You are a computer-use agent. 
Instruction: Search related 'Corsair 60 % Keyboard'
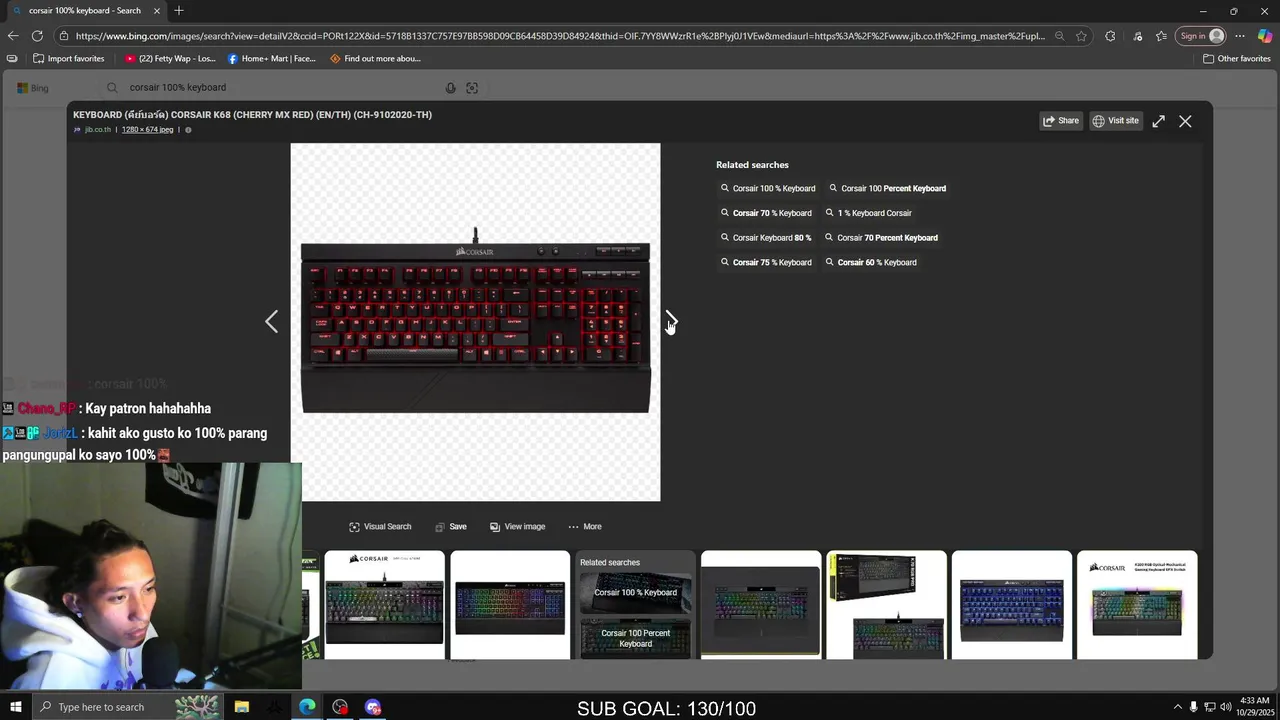click(x=870, y=263)
